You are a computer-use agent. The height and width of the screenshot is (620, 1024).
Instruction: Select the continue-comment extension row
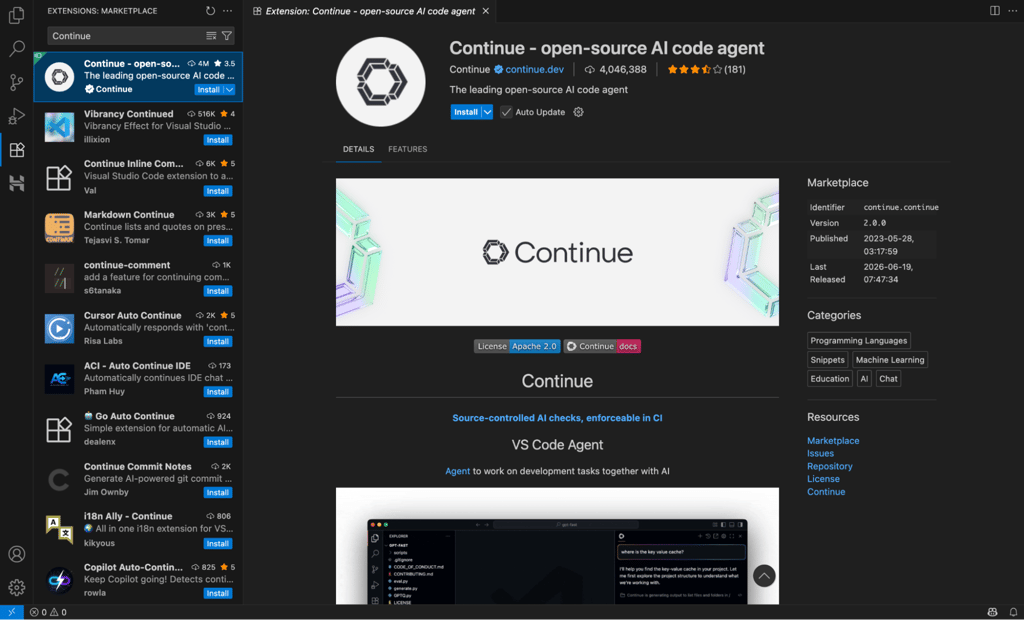[x=138, y=278]
